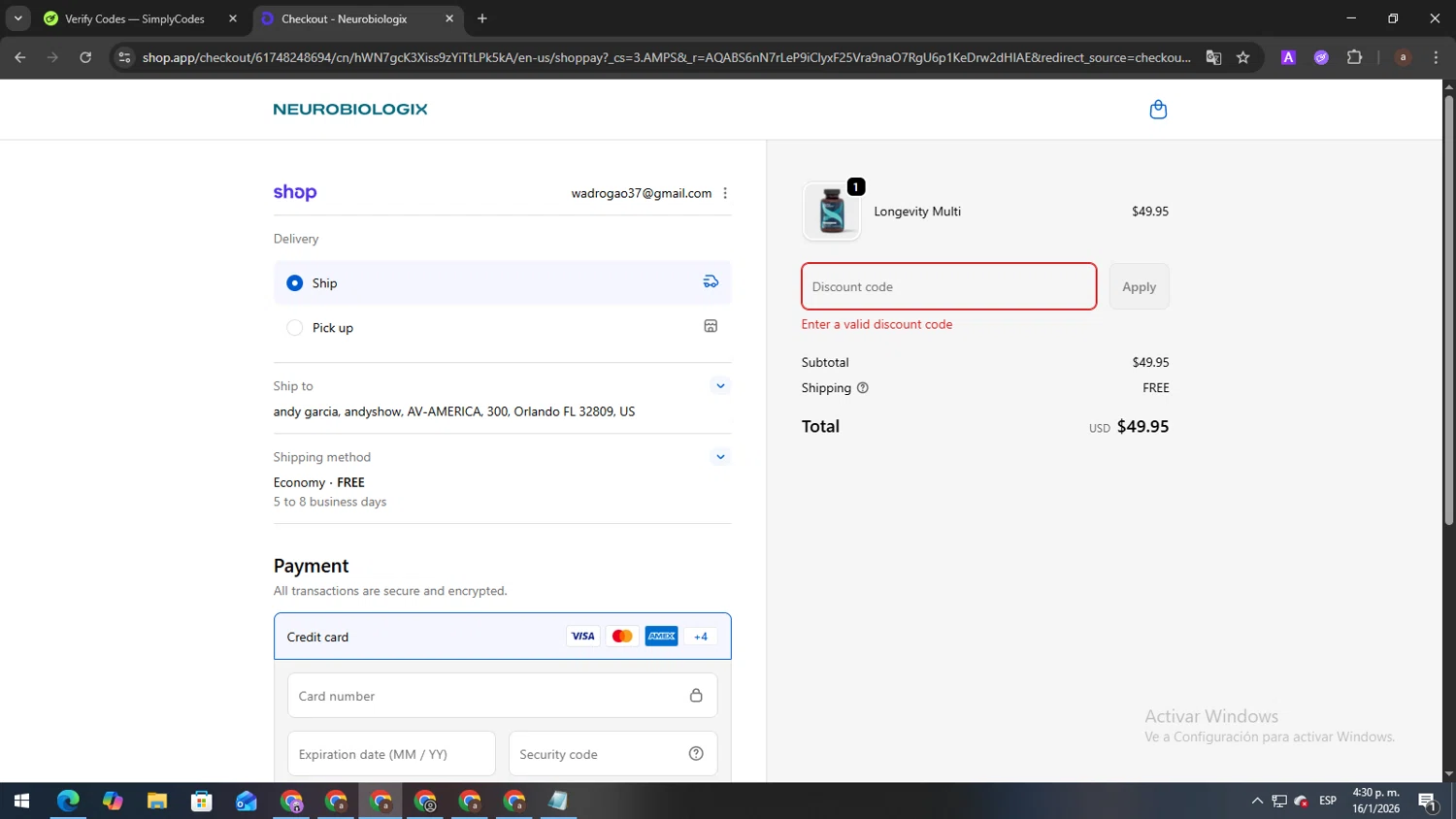Click the Visa card icon
The height and width of the screenshot is (819, 1456).
pyautogui.click(x=582, y=637)
